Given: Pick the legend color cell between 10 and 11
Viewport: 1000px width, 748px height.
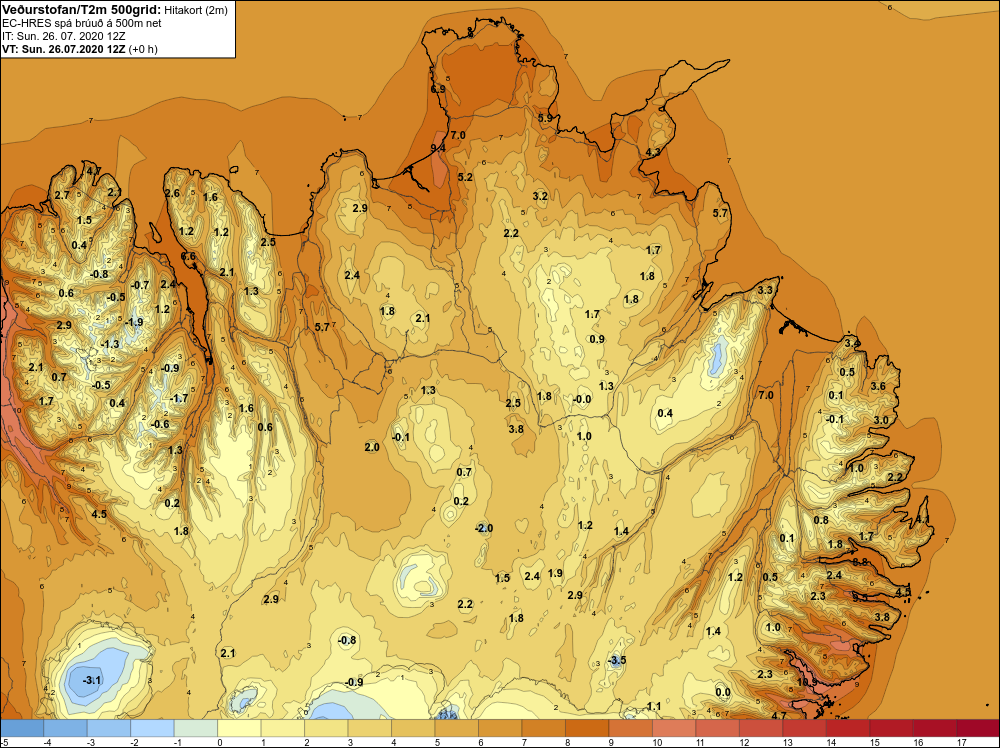Looking at the screenshot, I should pyautogui.click(x=673, y=728).
